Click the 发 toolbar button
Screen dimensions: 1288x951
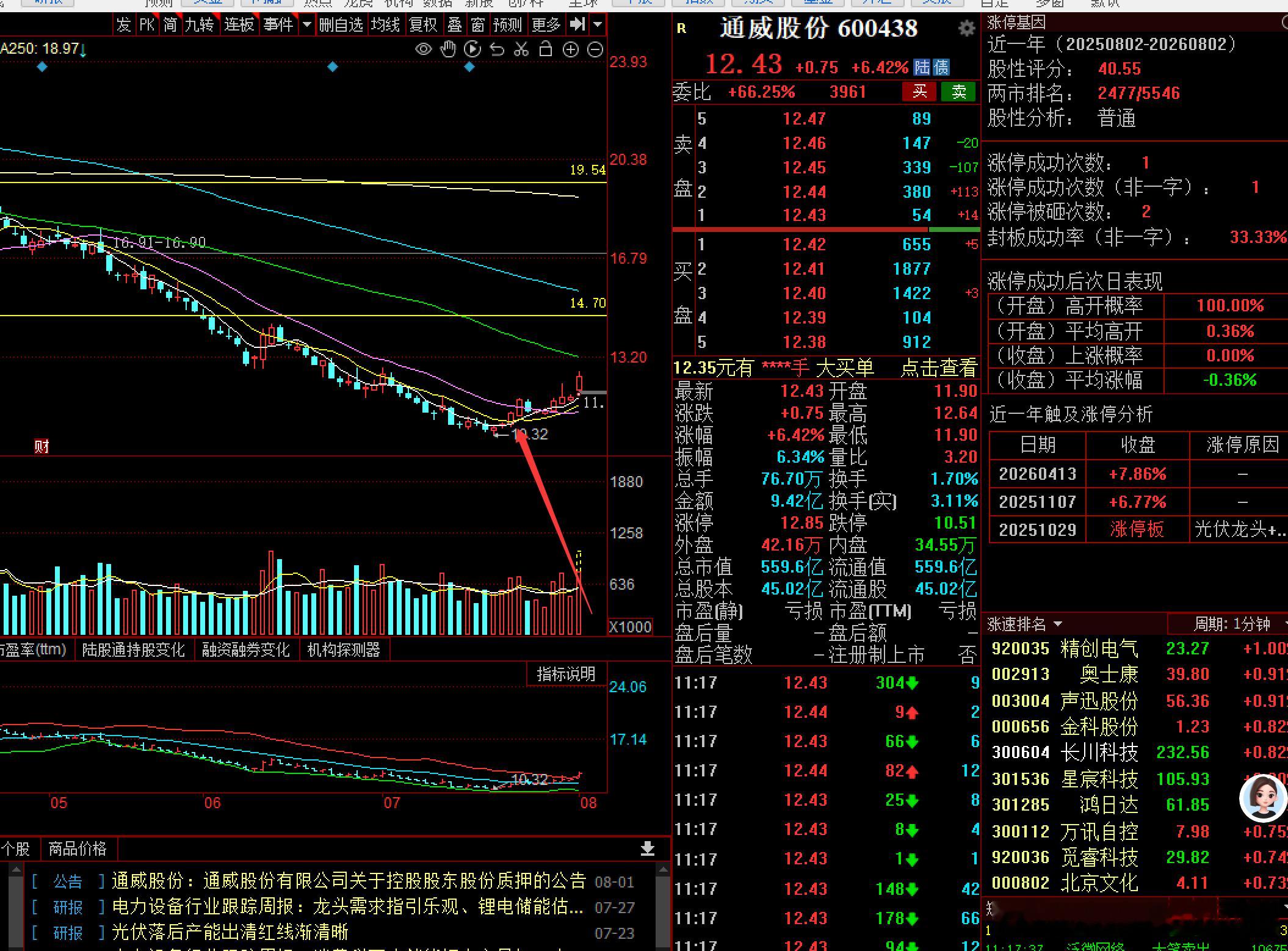pos(124,24)
